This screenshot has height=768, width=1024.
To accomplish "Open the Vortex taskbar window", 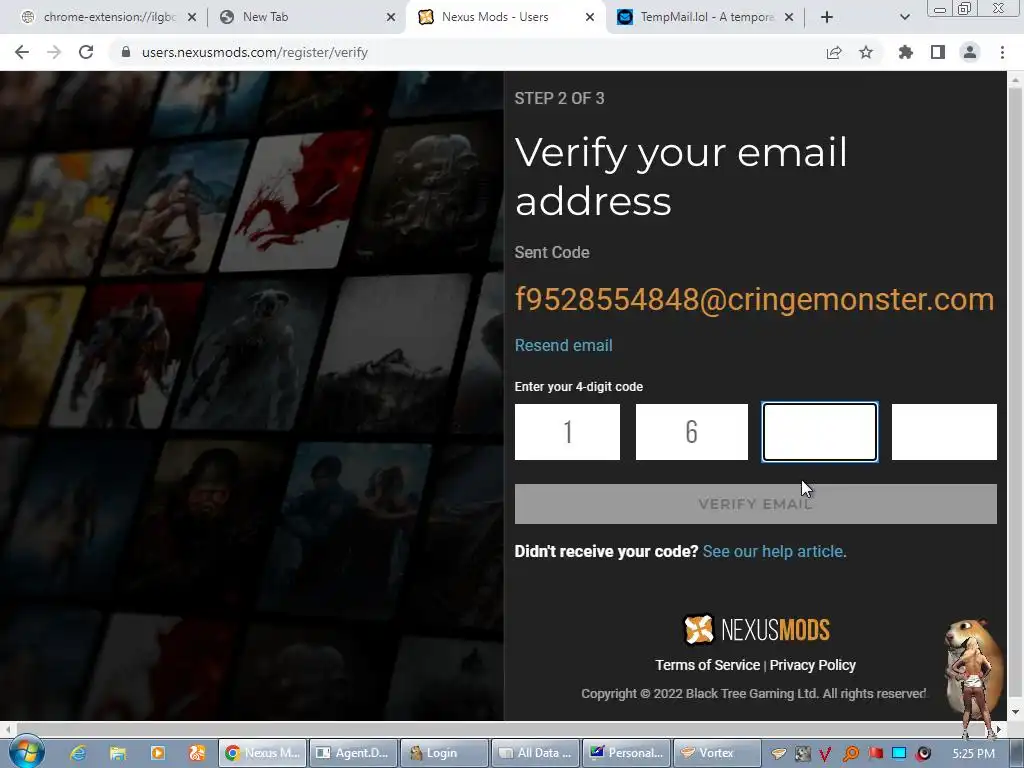I will pyautogui.click(x=717, y=753).
